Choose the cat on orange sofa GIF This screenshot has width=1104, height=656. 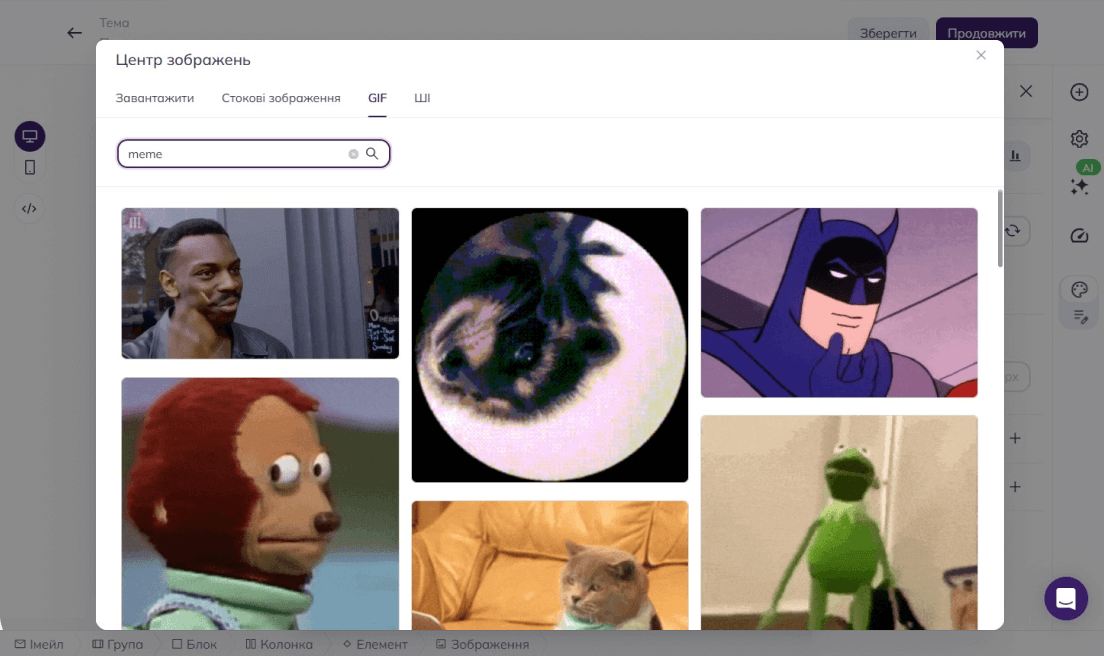pos(550,566)
